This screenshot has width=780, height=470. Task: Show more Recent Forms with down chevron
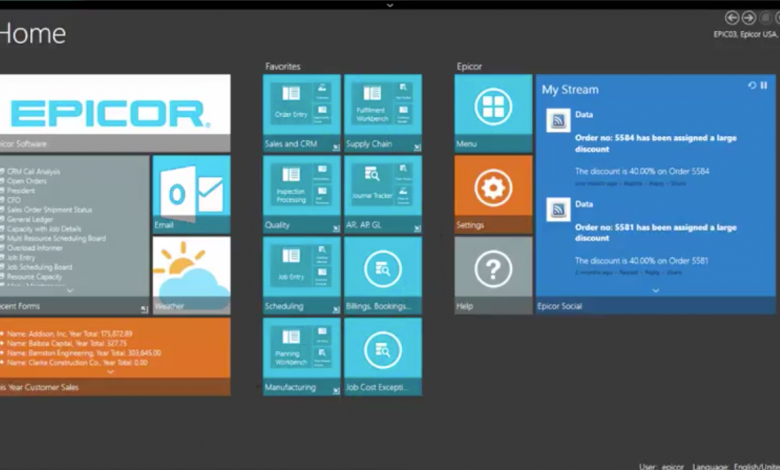pyautogui.click(x=70, y=290)
